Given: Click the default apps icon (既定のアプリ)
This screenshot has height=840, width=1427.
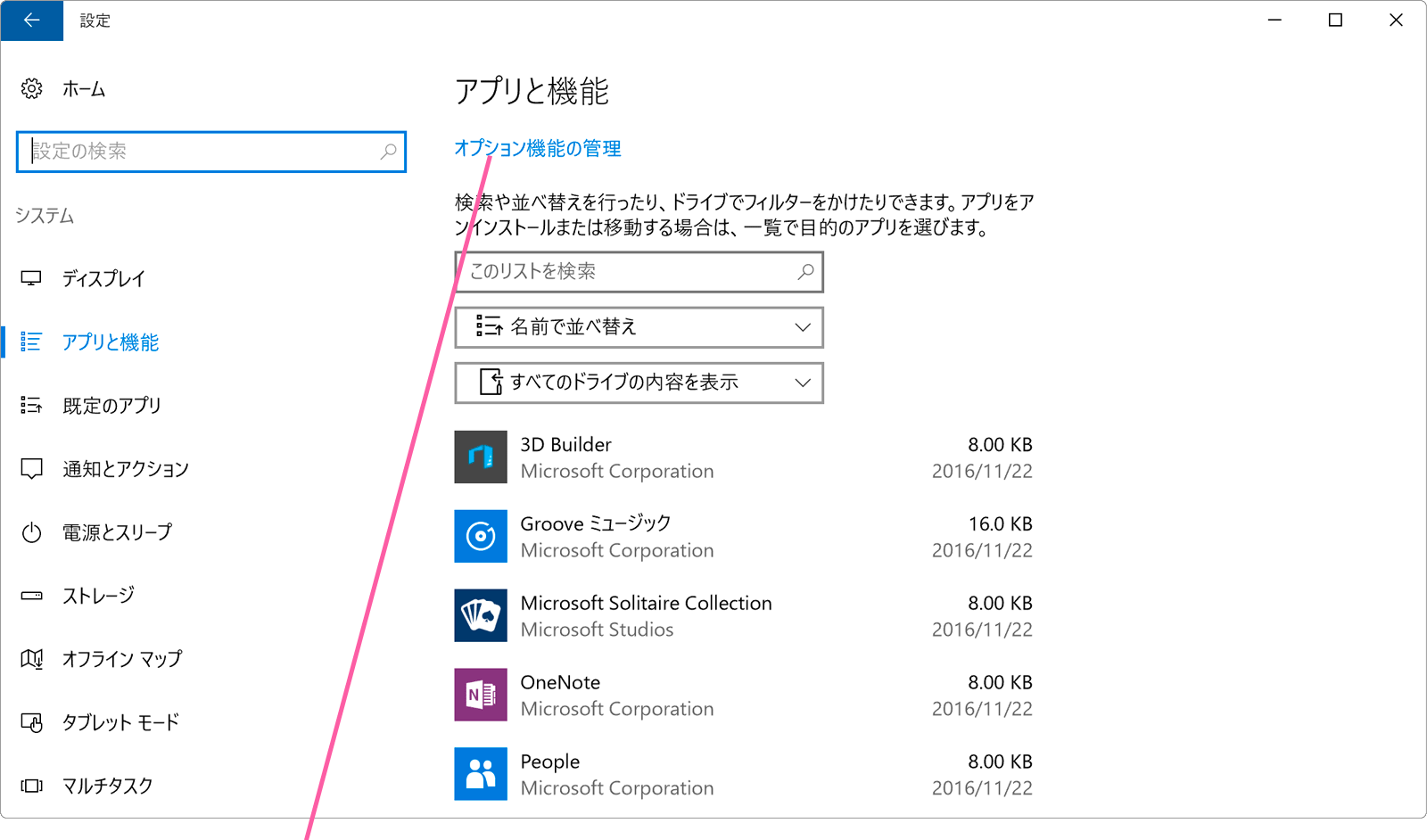Looking at the screenshot, I should click(31, 406).
